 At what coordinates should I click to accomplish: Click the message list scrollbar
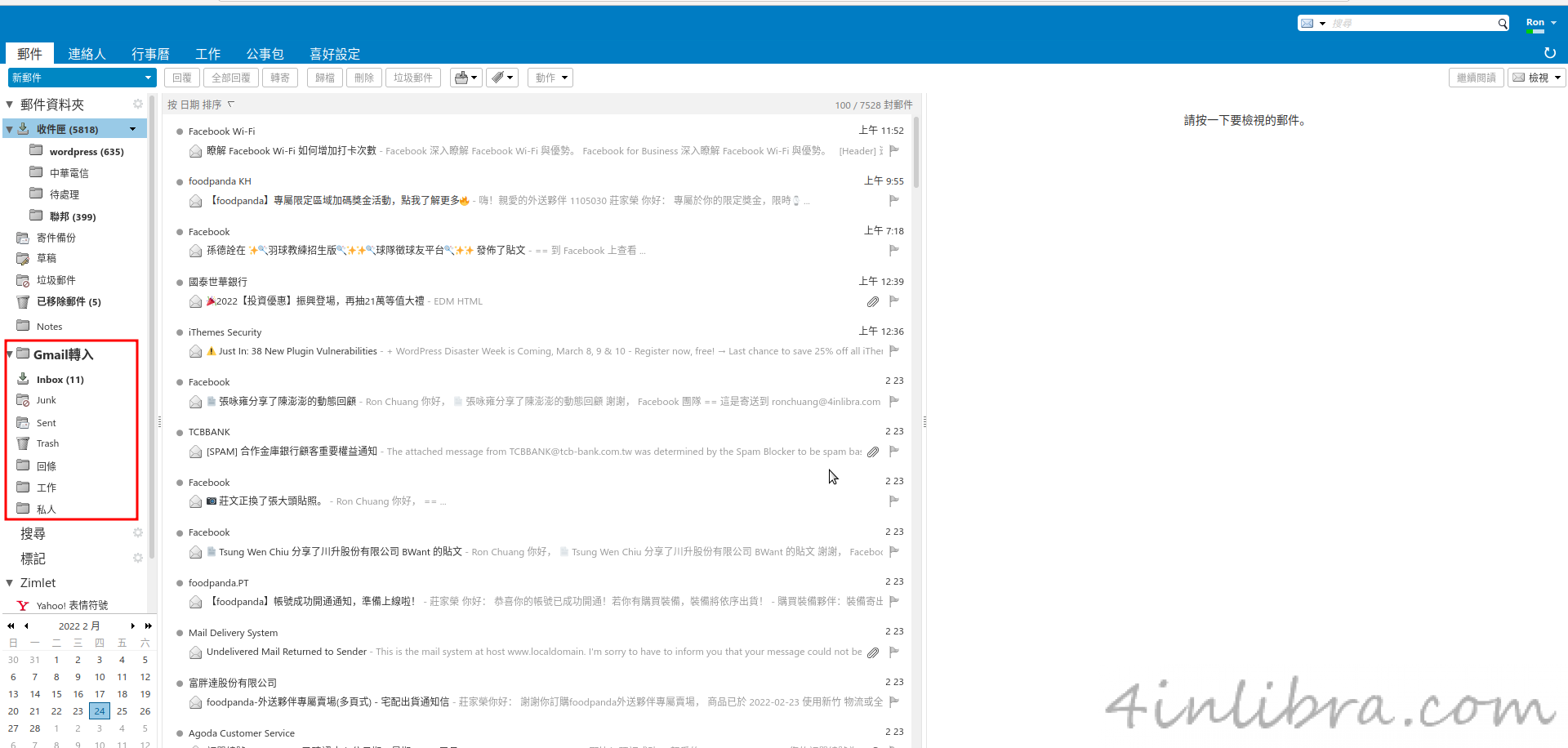point(916,154)
